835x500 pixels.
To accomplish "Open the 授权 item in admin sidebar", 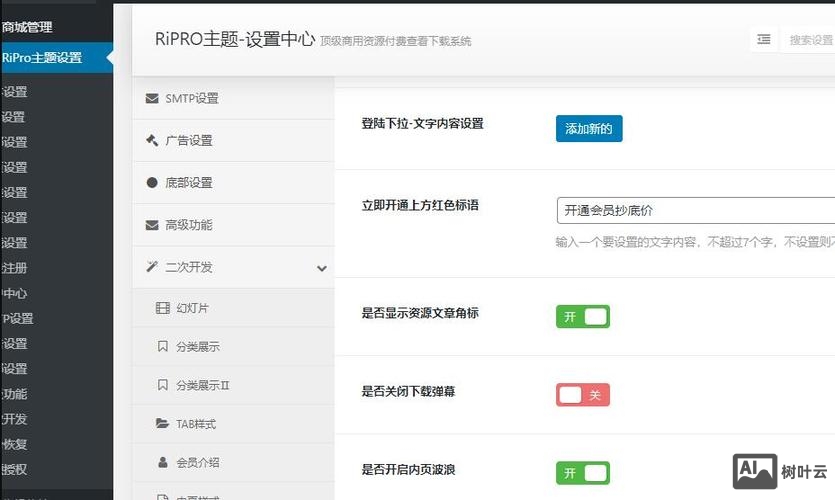I will pyautogui.click(x=14, y=469).
